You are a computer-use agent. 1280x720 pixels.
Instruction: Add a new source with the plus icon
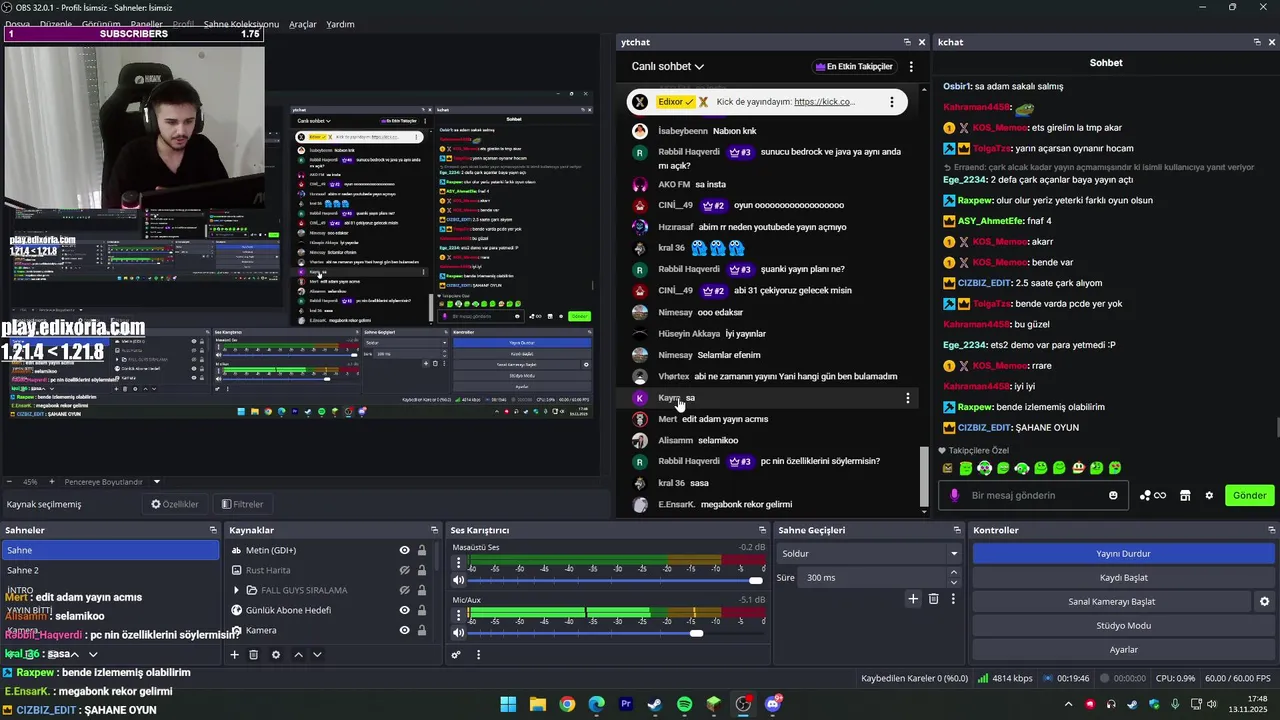(x=235, y=655)
